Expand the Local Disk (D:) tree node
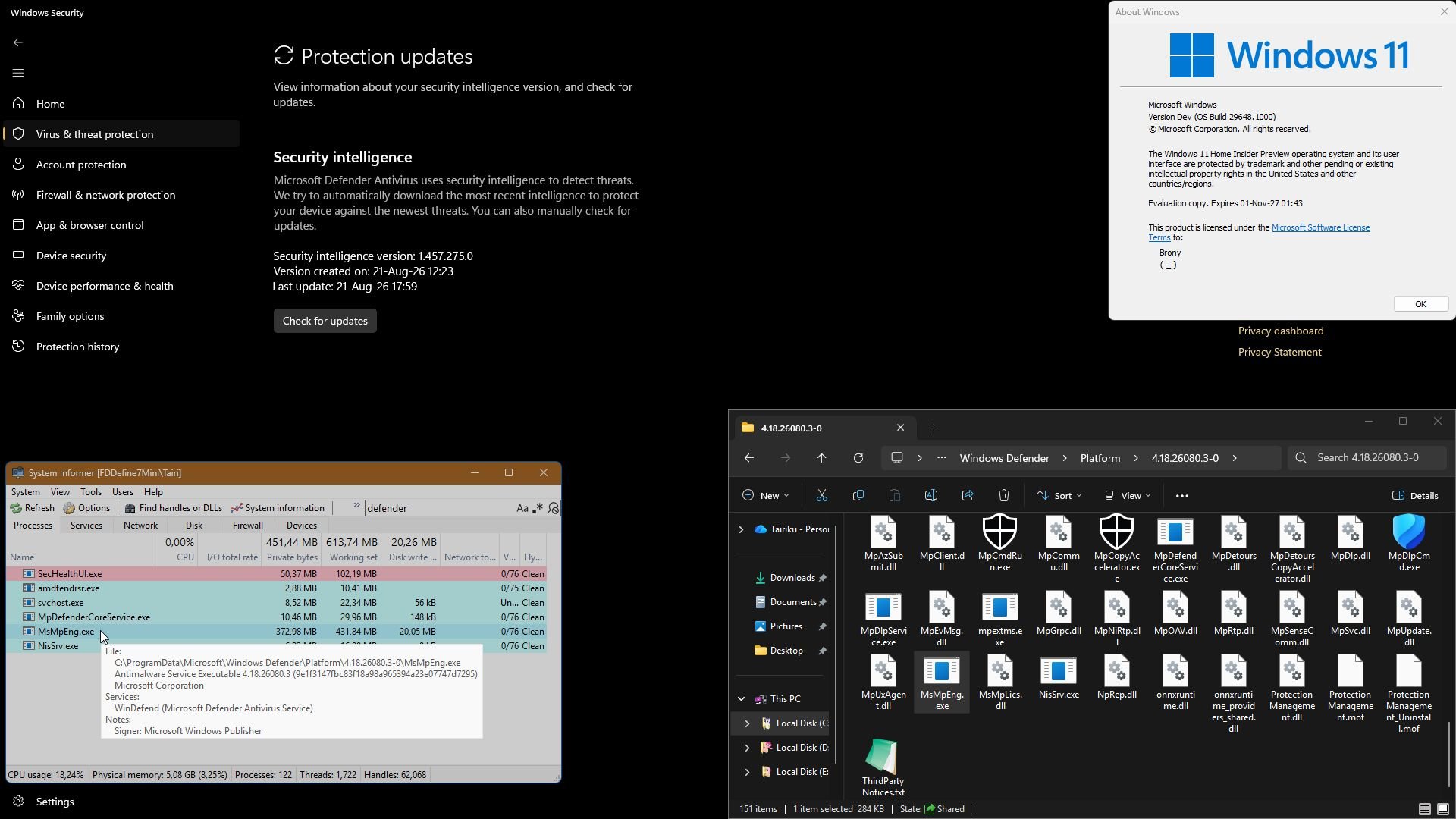Image resolution: width=1456 pixels, height=819 pixels. click(x=747, y=748)
